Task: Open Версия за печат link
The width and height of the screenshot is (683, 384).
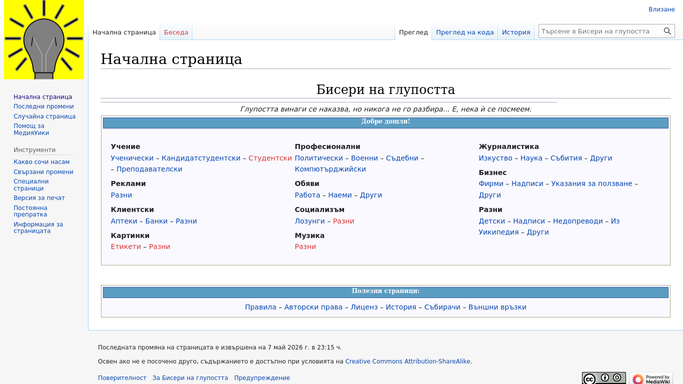Action: click(39, 198)
